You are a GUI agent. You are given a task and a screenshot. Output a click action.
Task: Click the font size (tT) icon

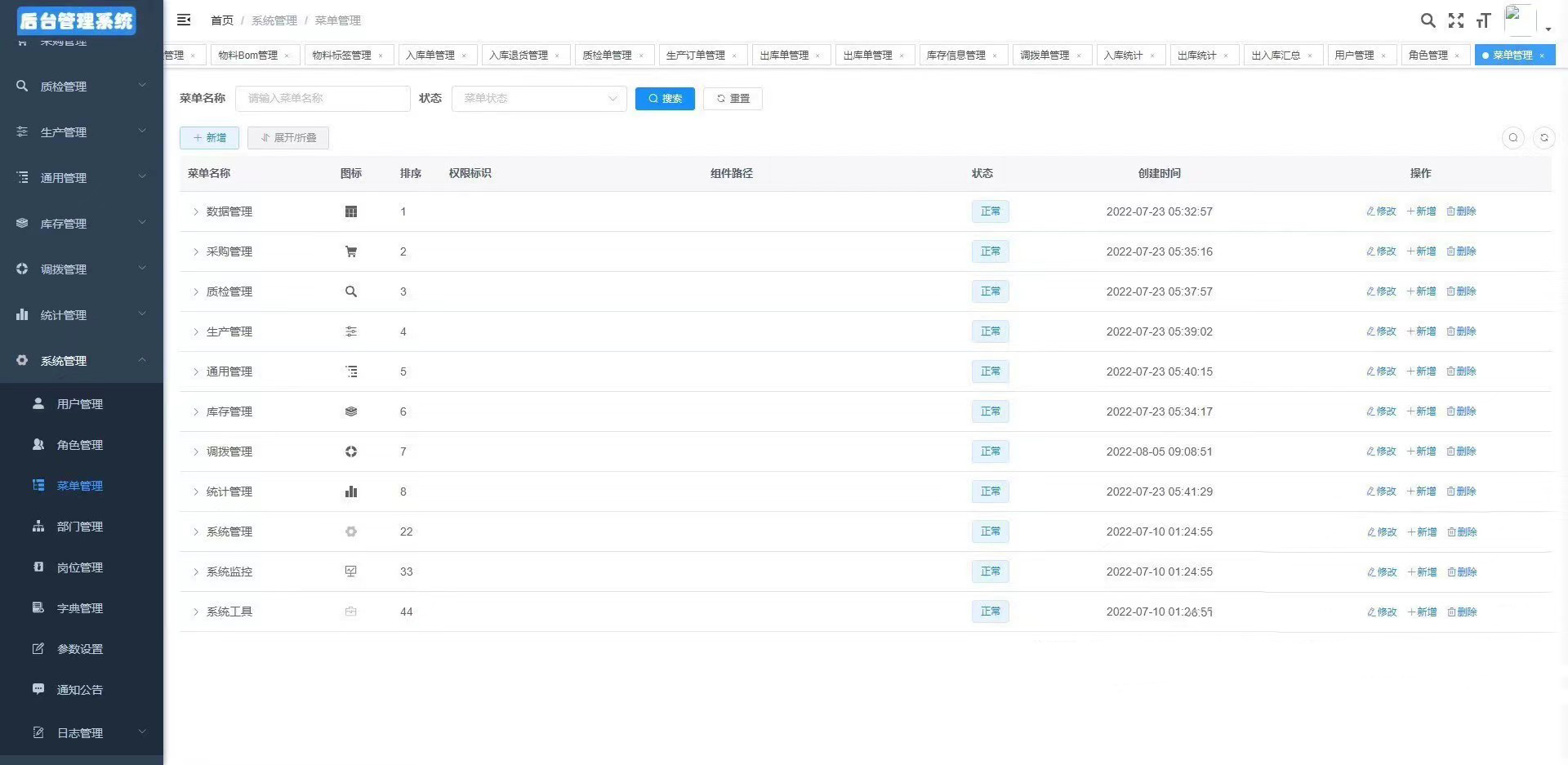point(1484,20)
